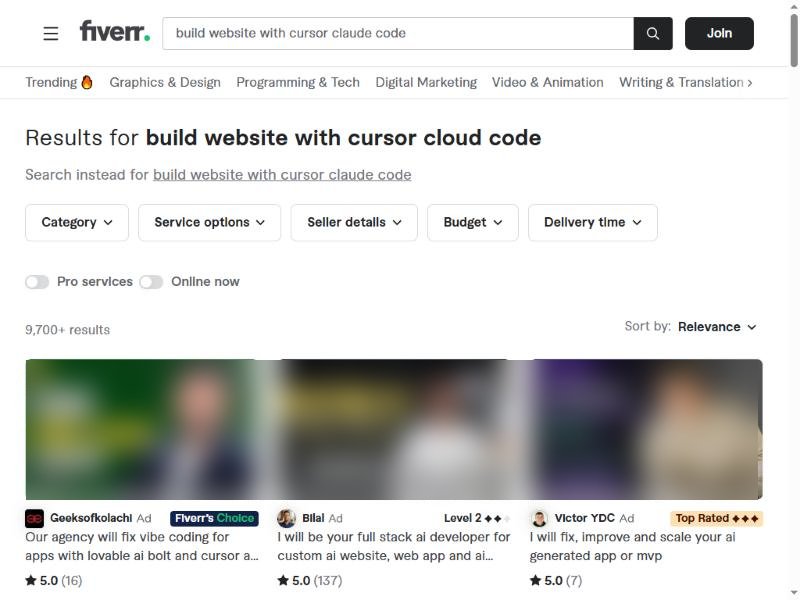The image size is (800, 600).
Task: Click the right arrow of category bar
Action: [x=749, y=83]
